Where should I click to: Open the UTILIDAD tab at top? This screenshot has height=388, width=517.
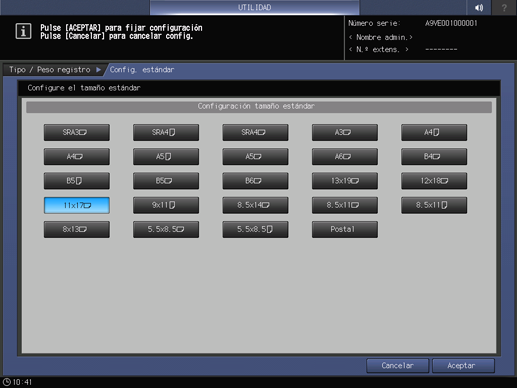[x=255, y=7]
